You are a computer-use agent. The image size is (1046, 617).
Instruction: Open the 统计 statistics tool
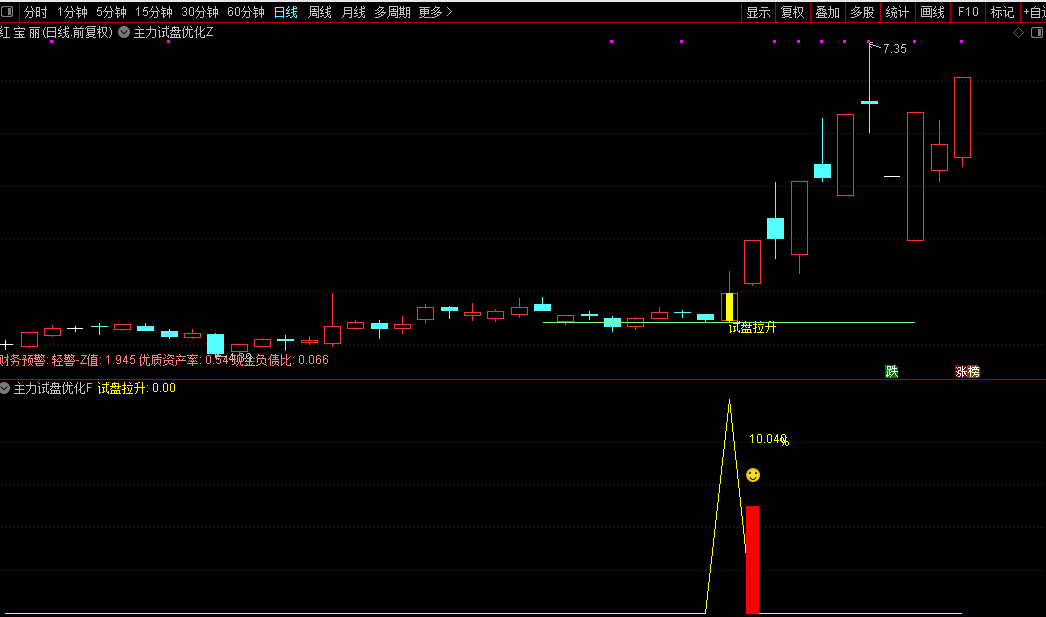(897, 12)
